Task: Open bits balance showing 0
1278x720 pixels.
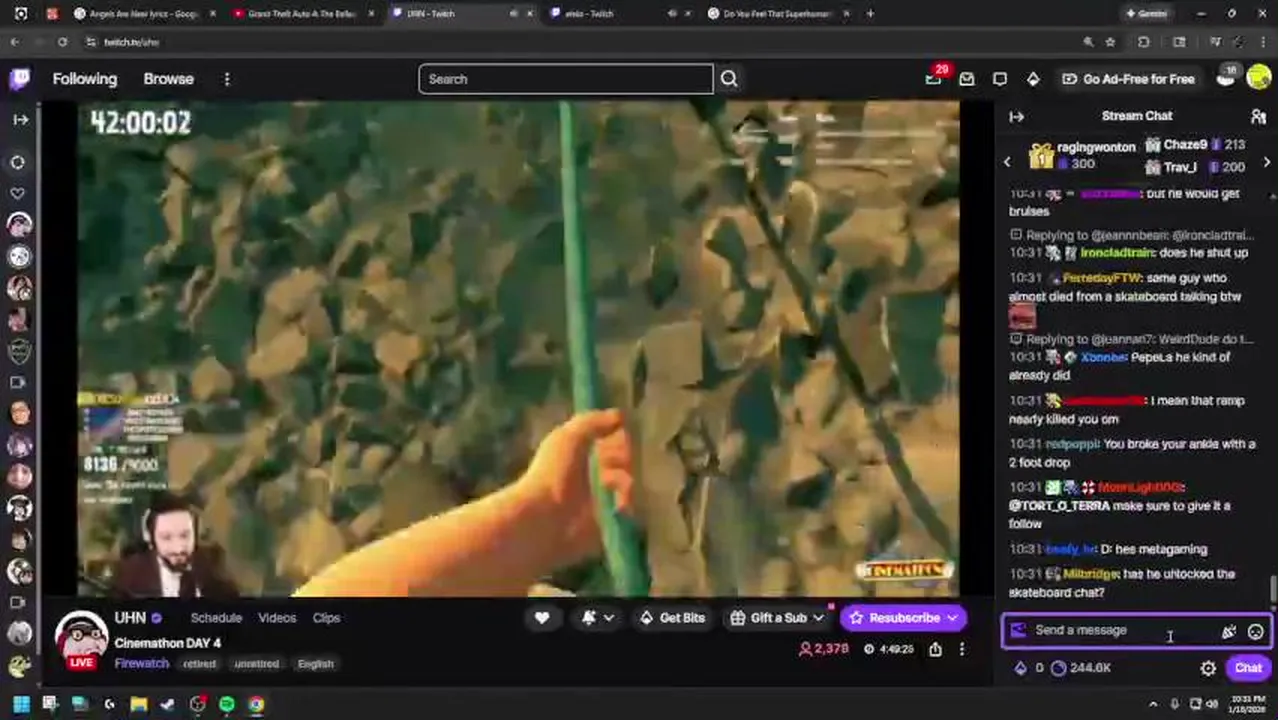Action: [x=1029, y=668]
